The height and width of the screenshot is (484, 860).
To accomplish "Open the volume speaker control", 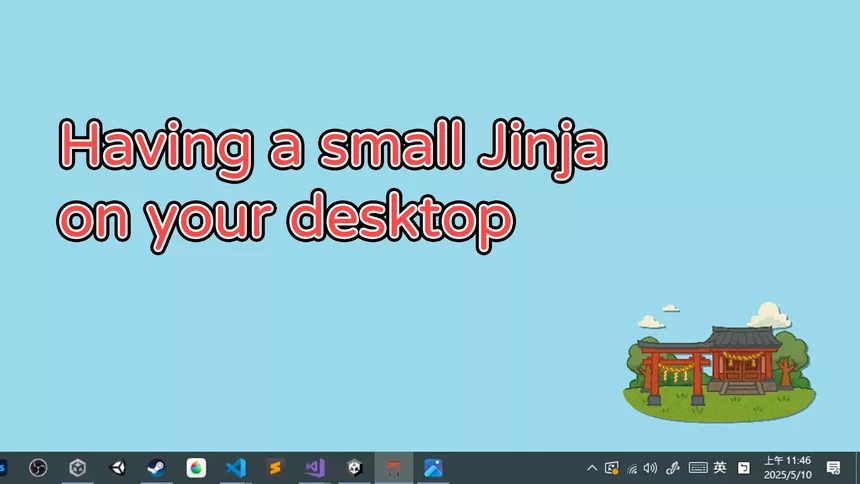I will 650,468.
